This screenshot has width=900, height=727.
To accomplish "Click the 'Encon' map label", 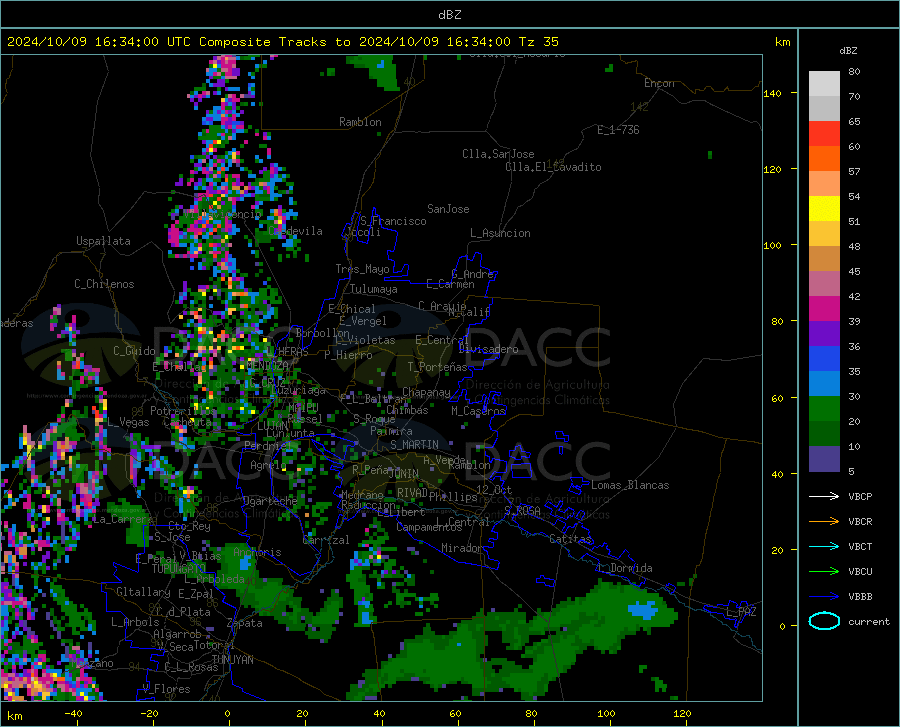I will 659,83.
